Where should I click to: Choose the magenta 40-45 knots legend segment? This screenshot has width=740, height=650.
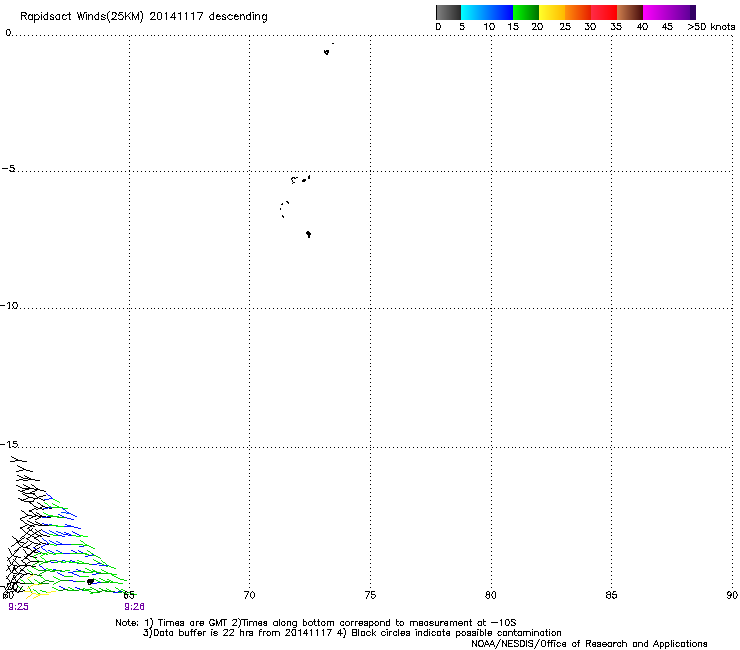656,12
